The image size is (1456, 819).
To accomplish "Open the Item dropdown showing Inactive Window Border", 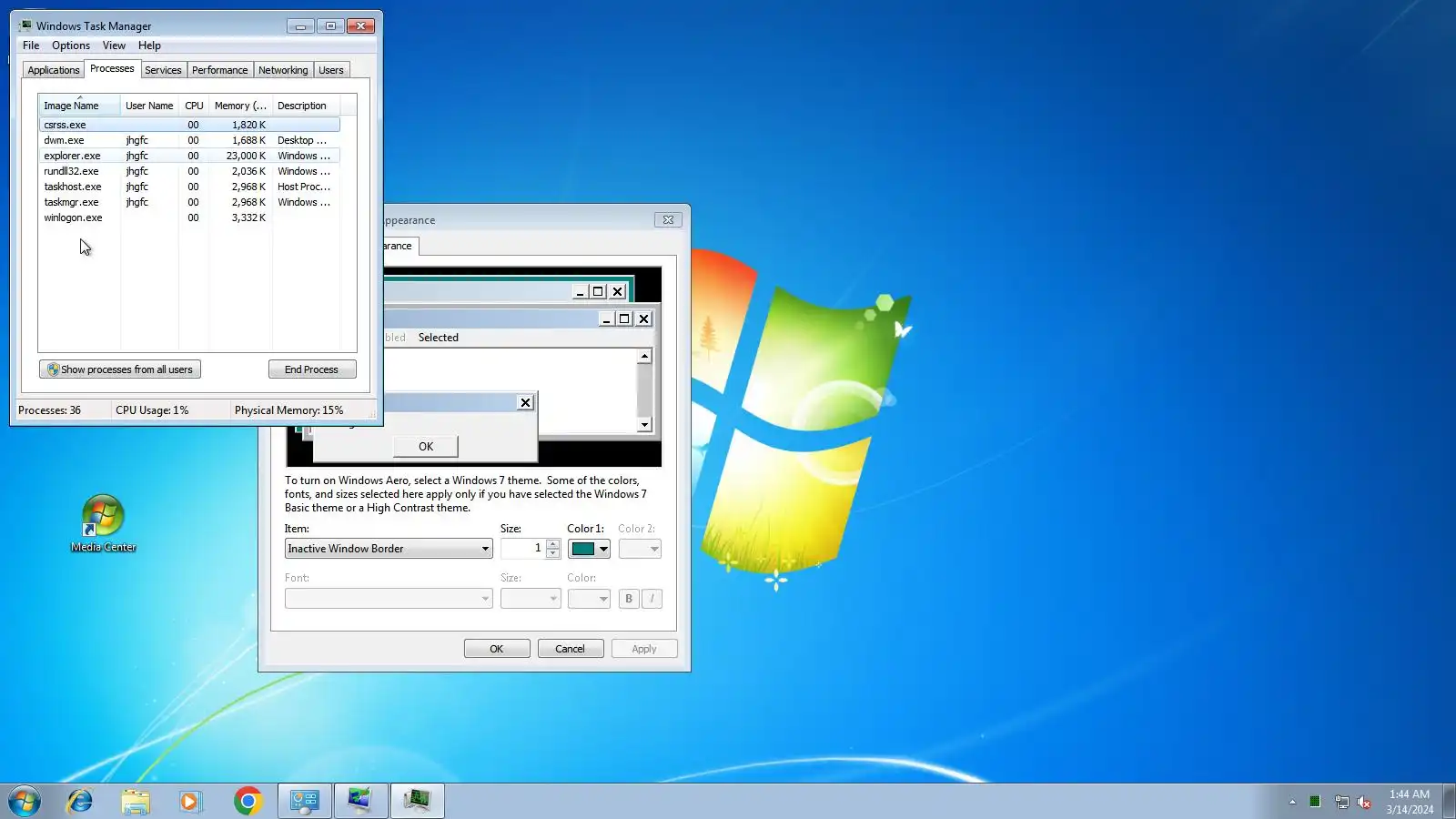I will 389,549.
